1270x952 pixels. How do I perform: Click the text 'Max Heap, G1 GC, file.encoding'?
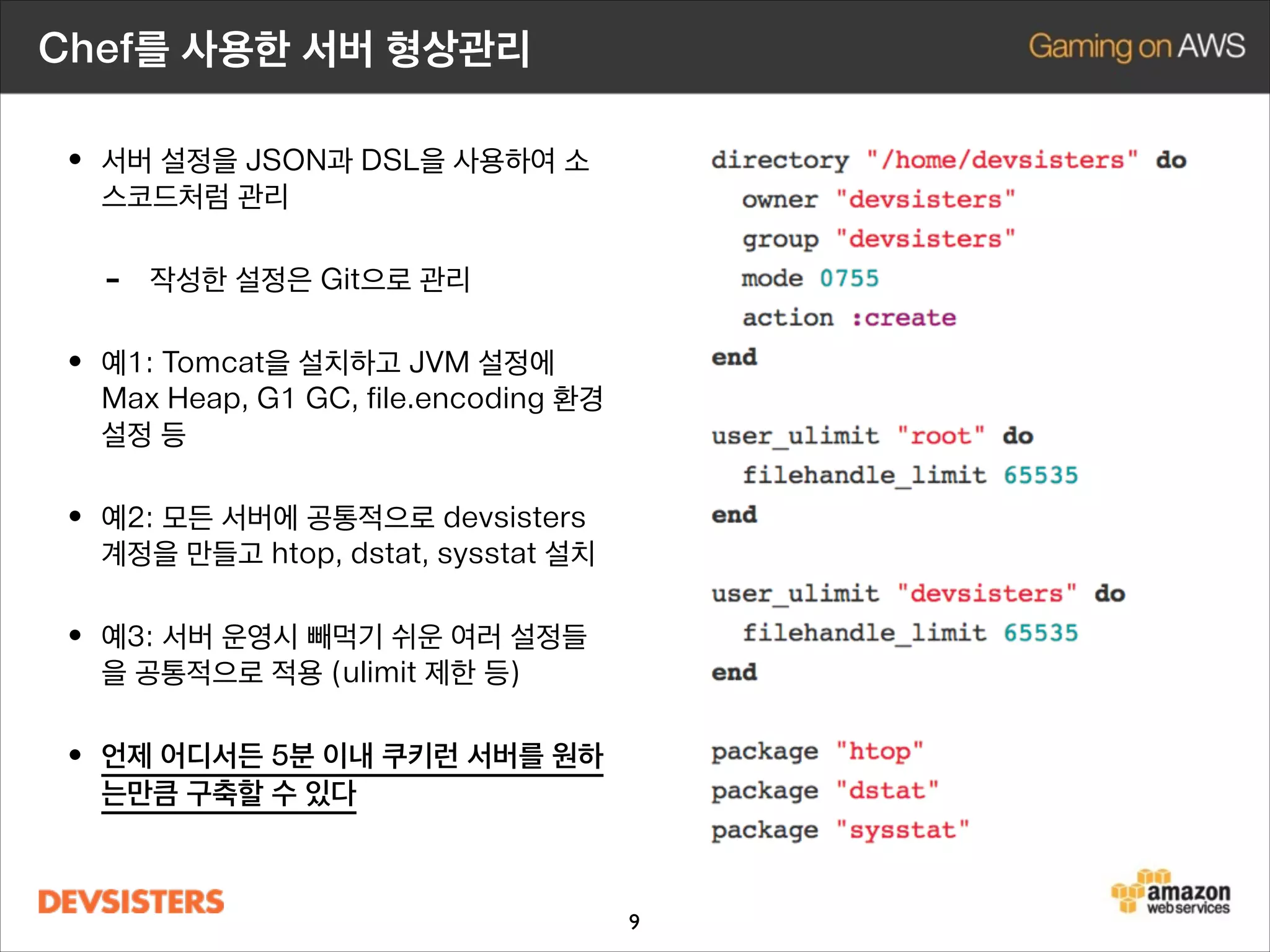(322, 398)
